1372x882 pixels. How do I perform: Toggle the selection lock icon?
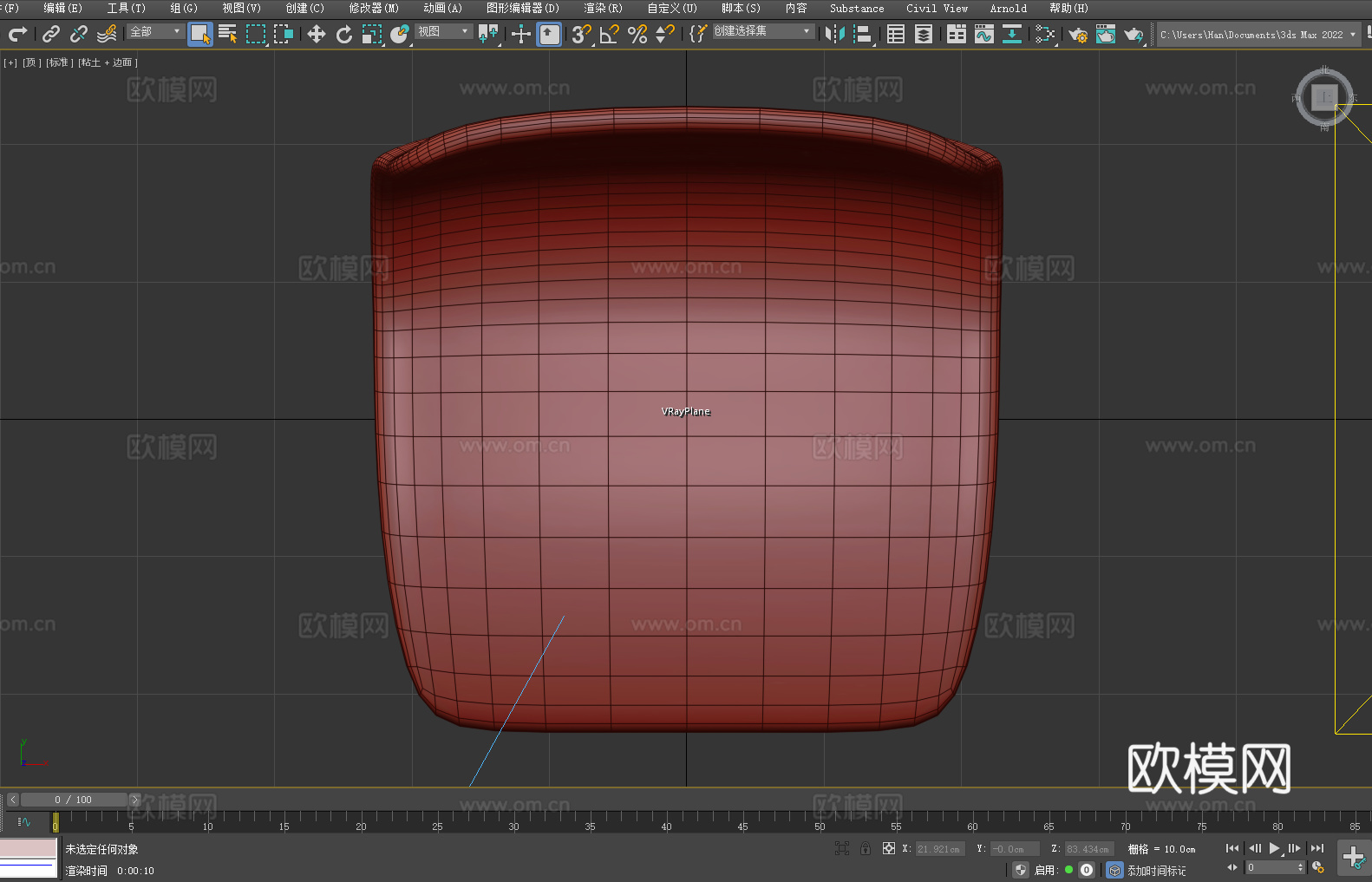pyautogui.click(x=866, y=848)
